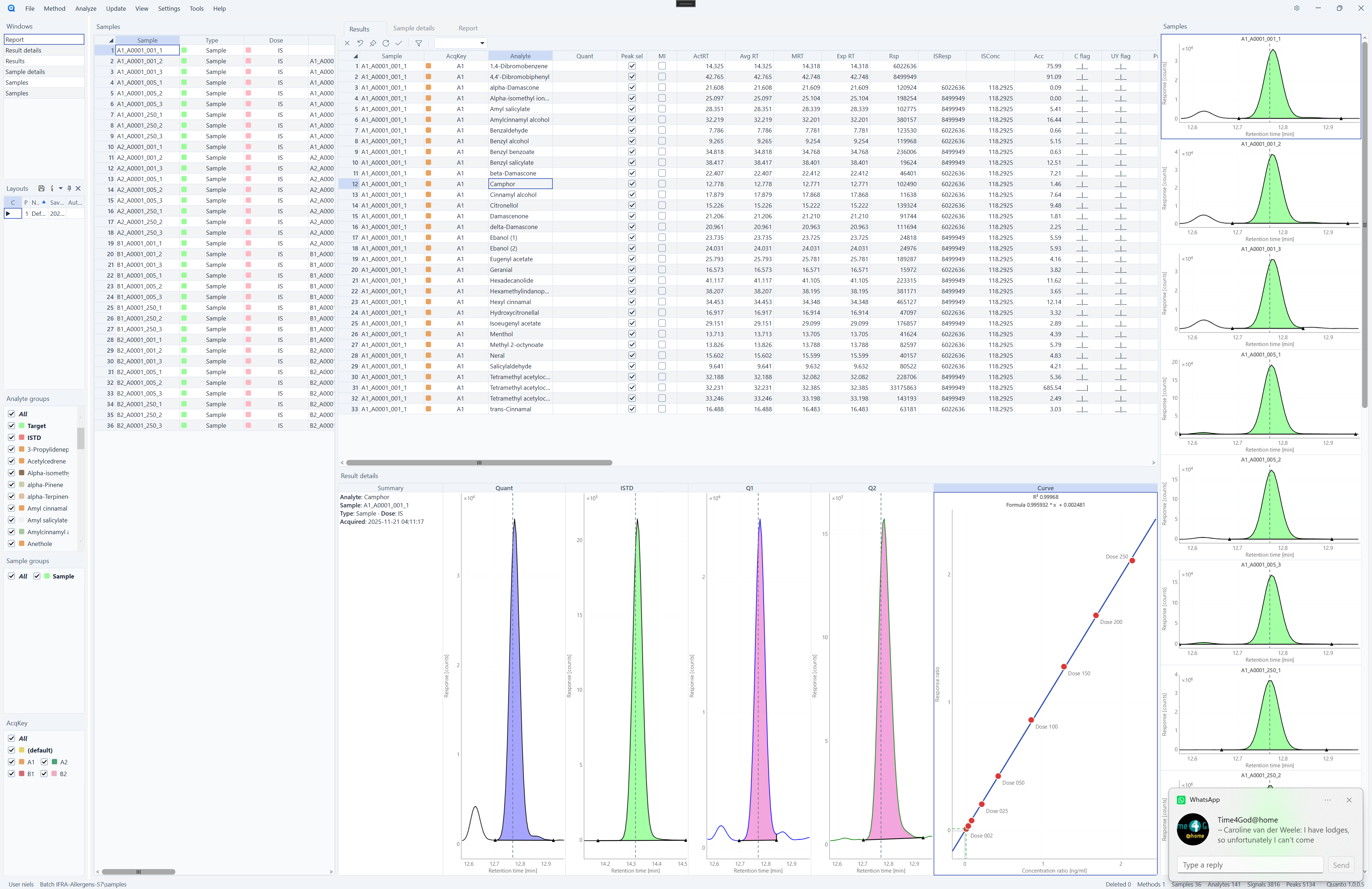Viewport: 1372px width, 889px height.
Task: Open the filter funnel icon in Results toolbar
Action: [418, 43]
